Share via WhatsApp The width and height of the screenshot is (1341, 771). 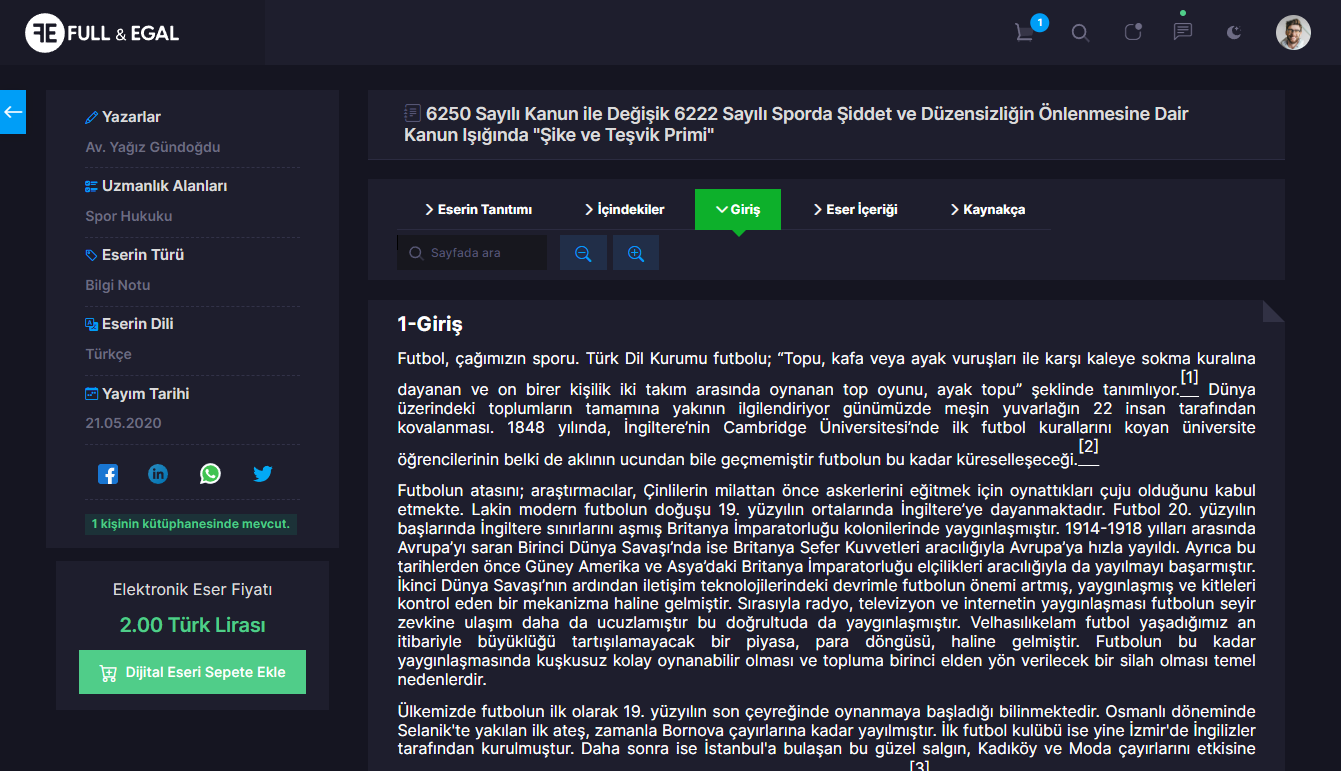[210, 474]
